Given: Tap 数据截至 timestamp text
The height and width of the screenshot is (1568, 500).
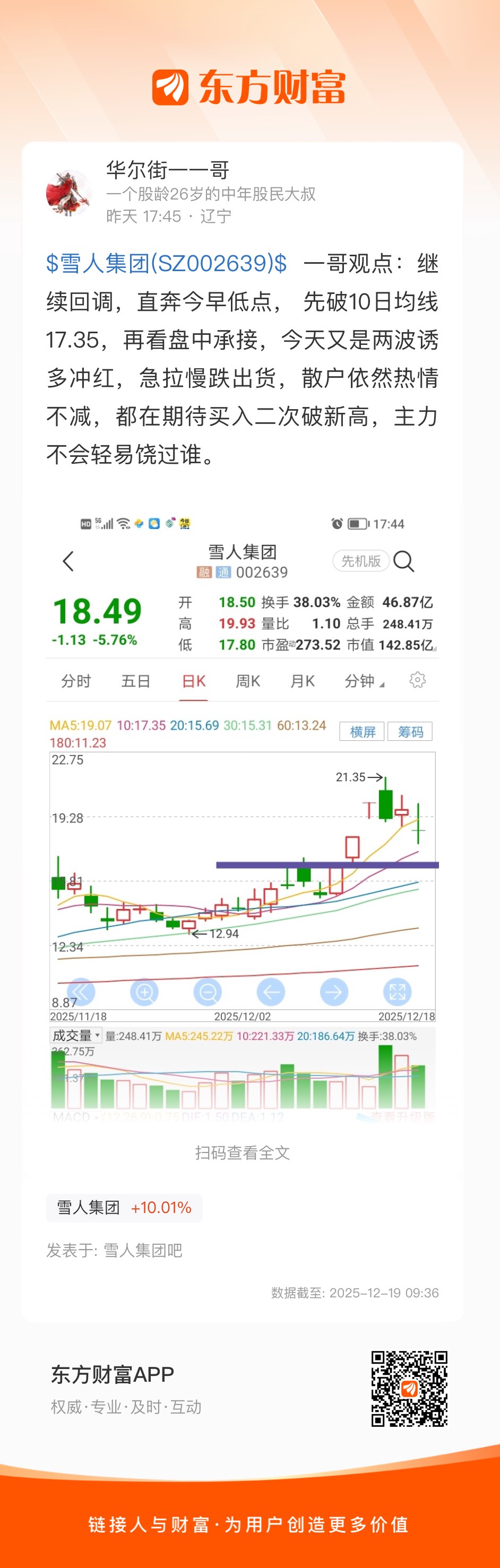Looking at the screenshot, I should [355, 1293].
